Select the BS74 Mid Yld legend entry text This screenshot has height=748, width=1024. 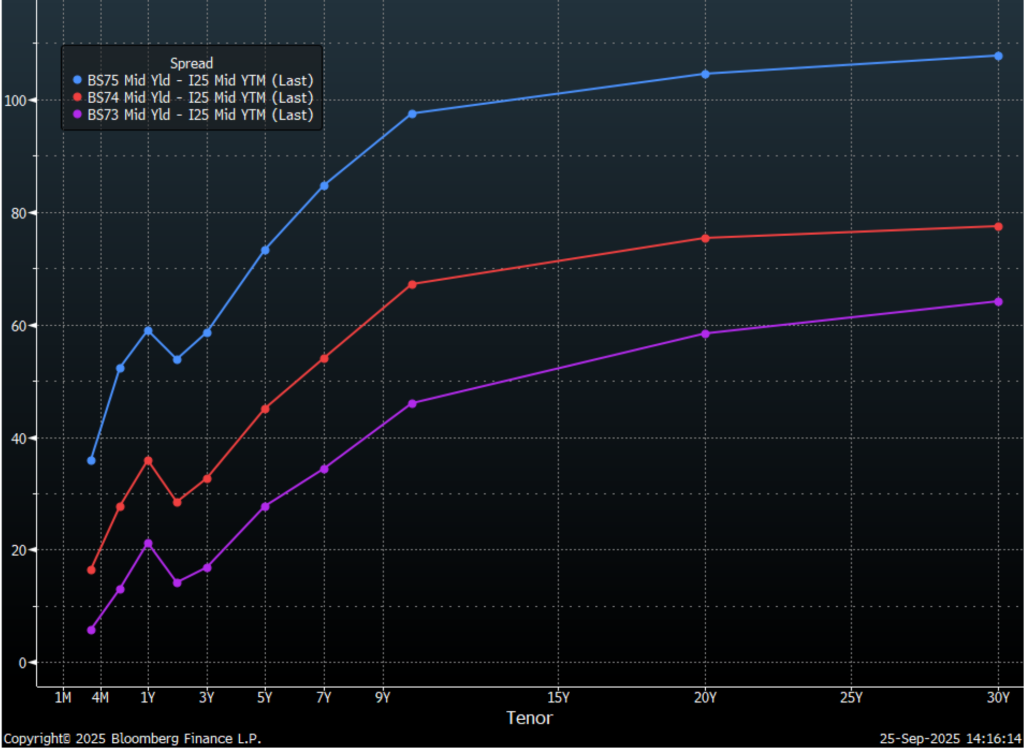coord(200,98)
